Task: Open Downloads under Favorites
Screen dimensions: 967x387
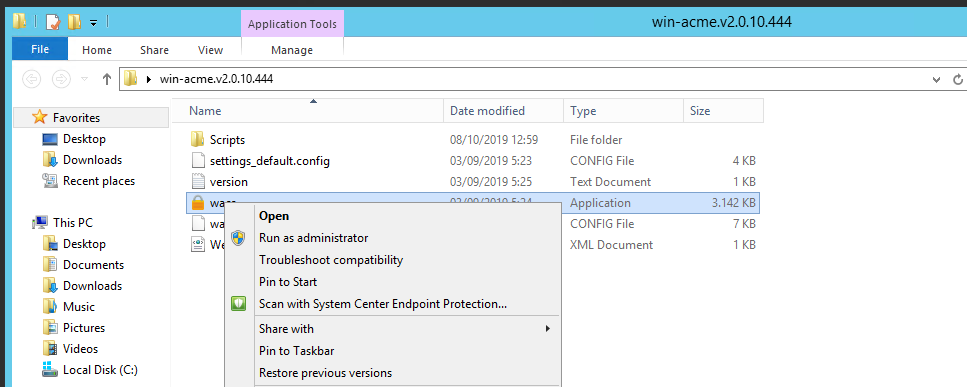Action: tap(92, 160)
